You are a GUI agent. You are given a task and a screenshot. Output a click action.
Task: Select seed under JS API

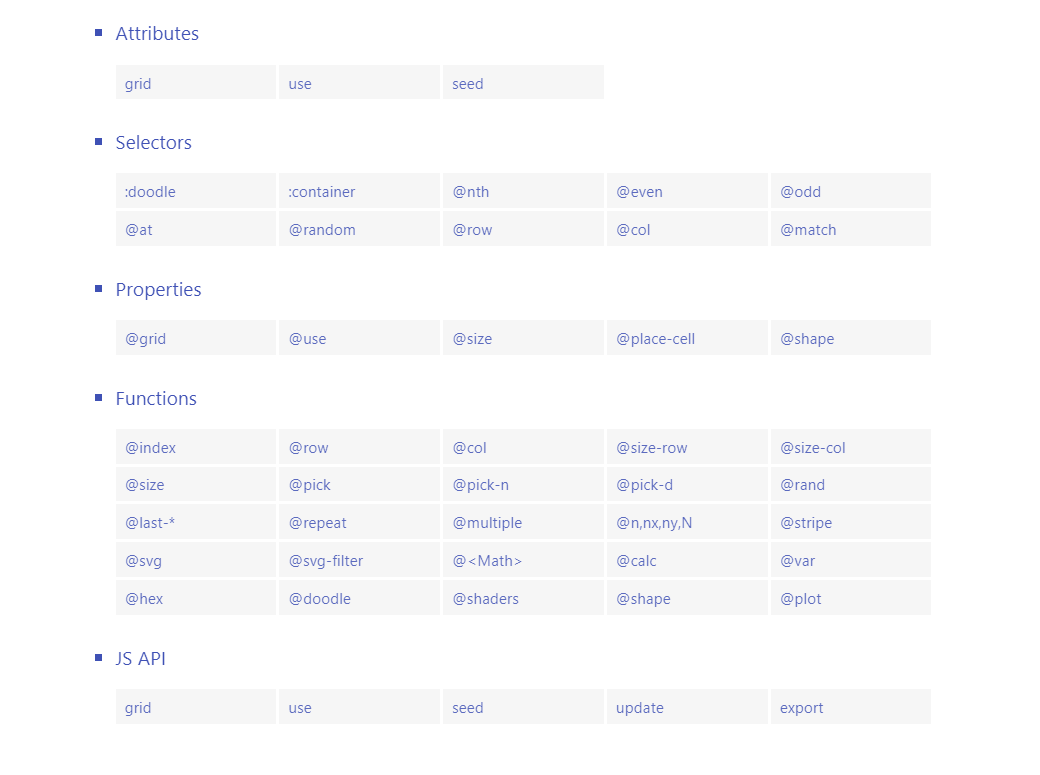(523, 707)
